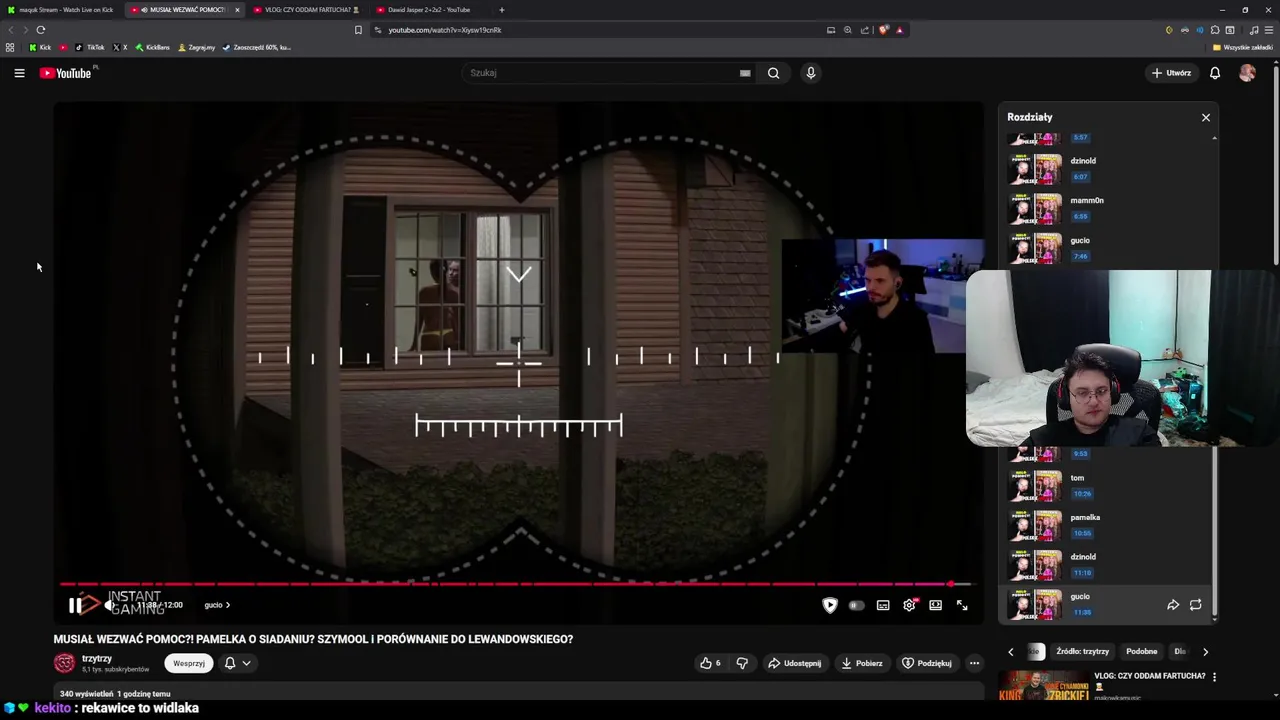The image size is (1280, 720).
Task: Switch to the maqok Stream Kick tab
Action: 62,10
